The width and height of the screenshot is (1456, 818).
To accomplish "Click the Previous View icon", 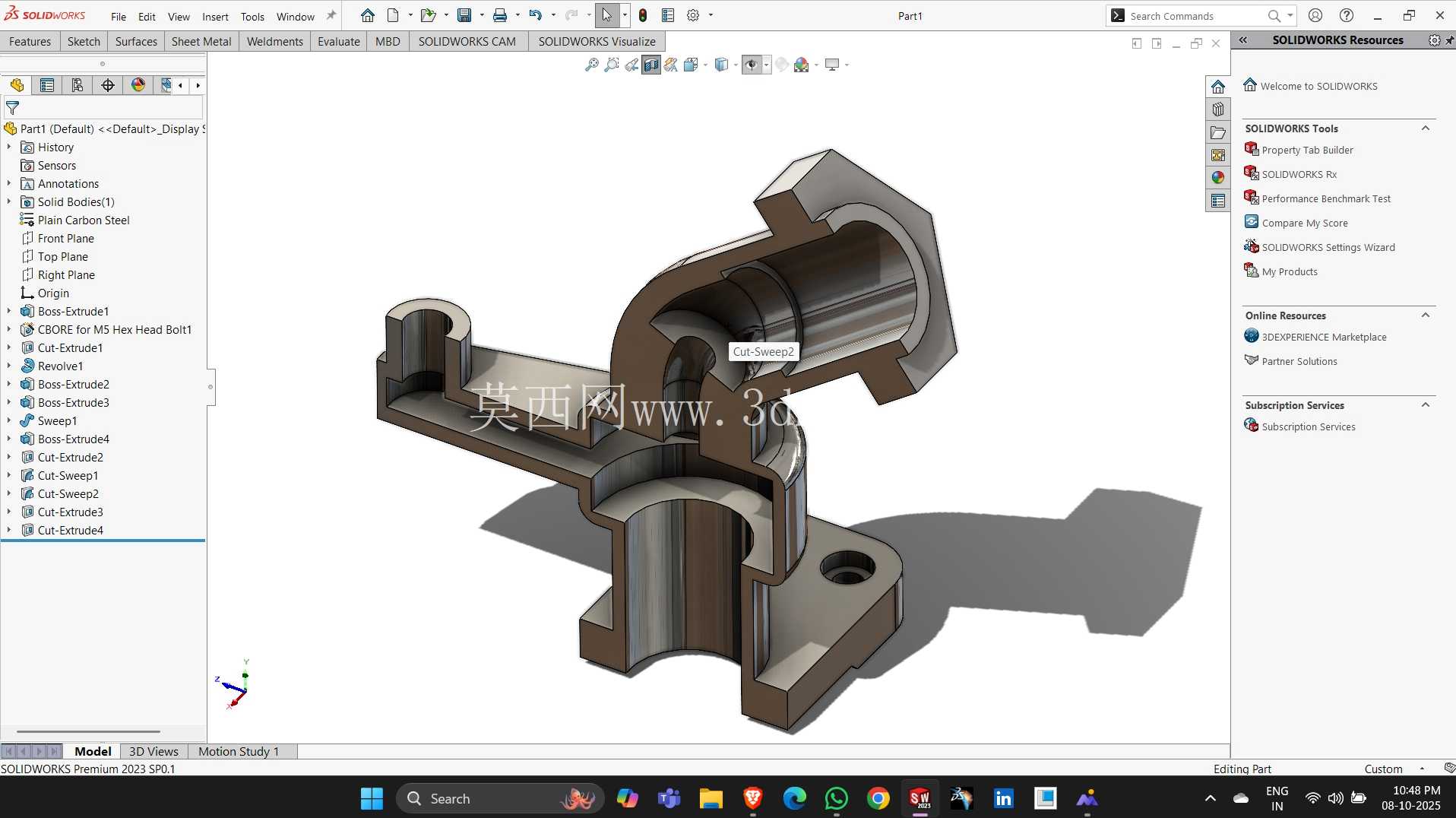I will pos(631,65).
